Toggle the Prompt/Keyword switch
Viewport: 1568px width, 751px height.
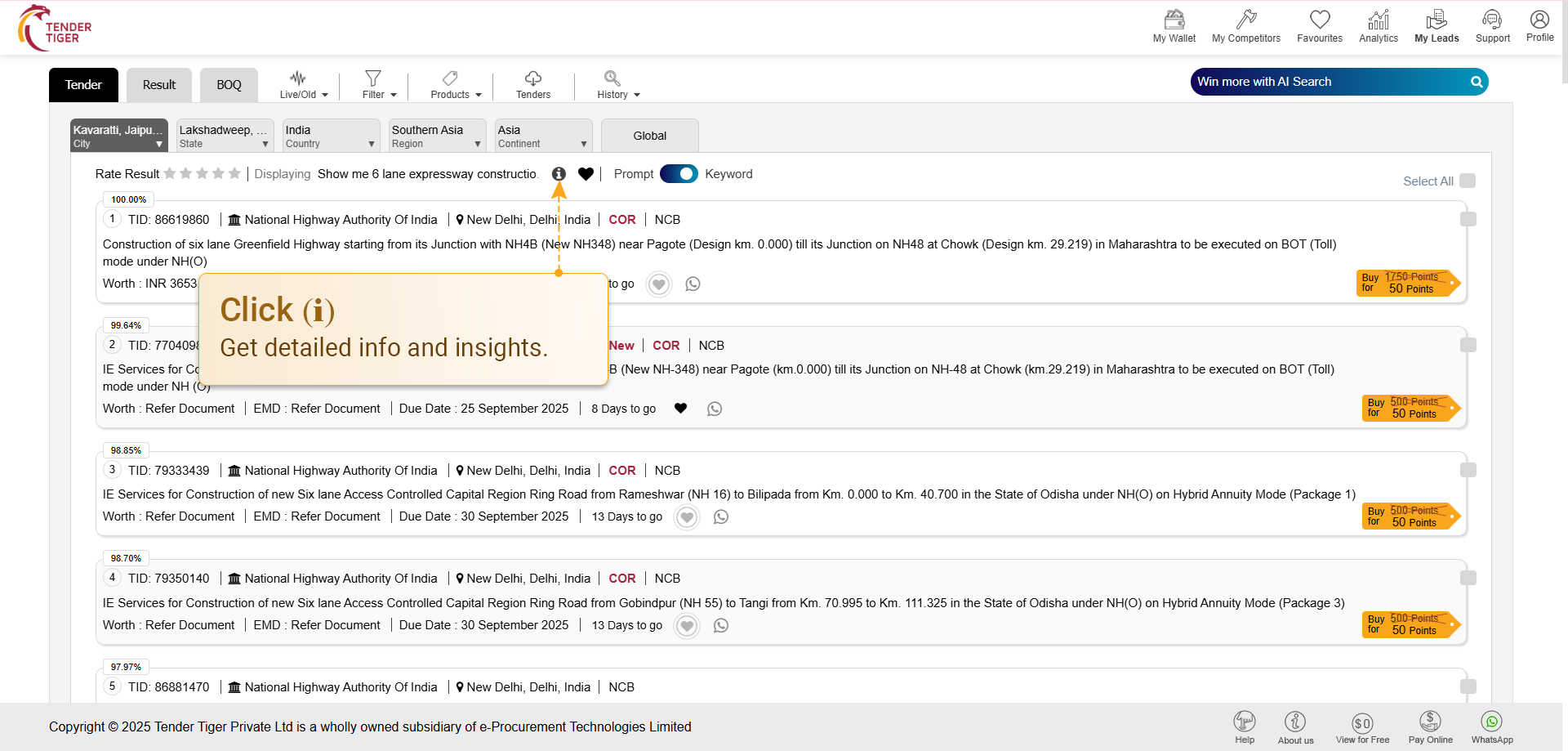click(679, 174)
